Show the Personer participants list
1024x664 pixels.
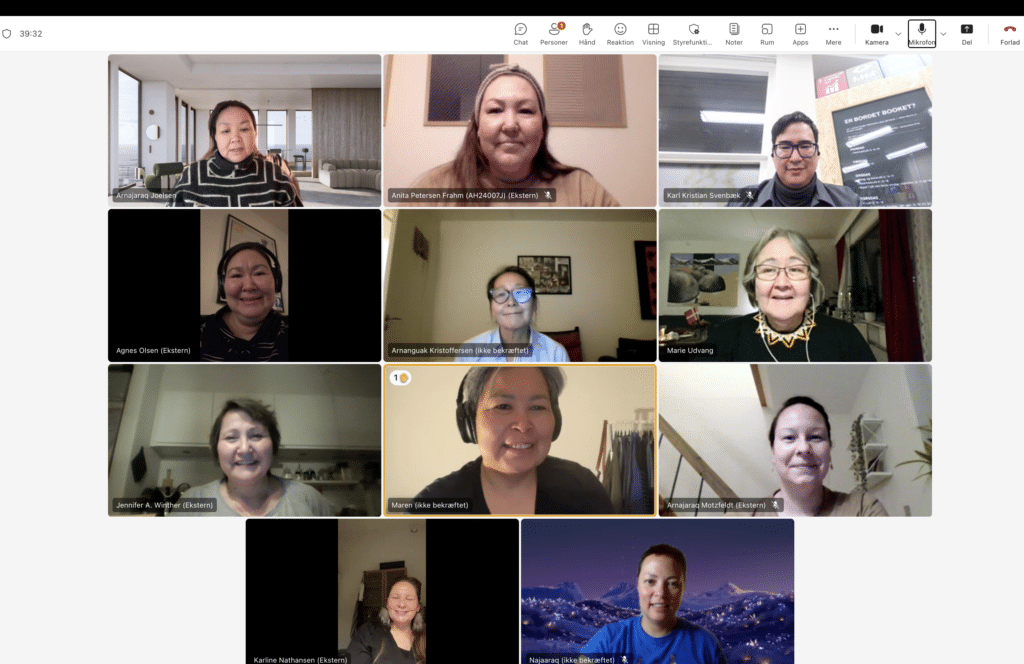[x=553, y=33]
